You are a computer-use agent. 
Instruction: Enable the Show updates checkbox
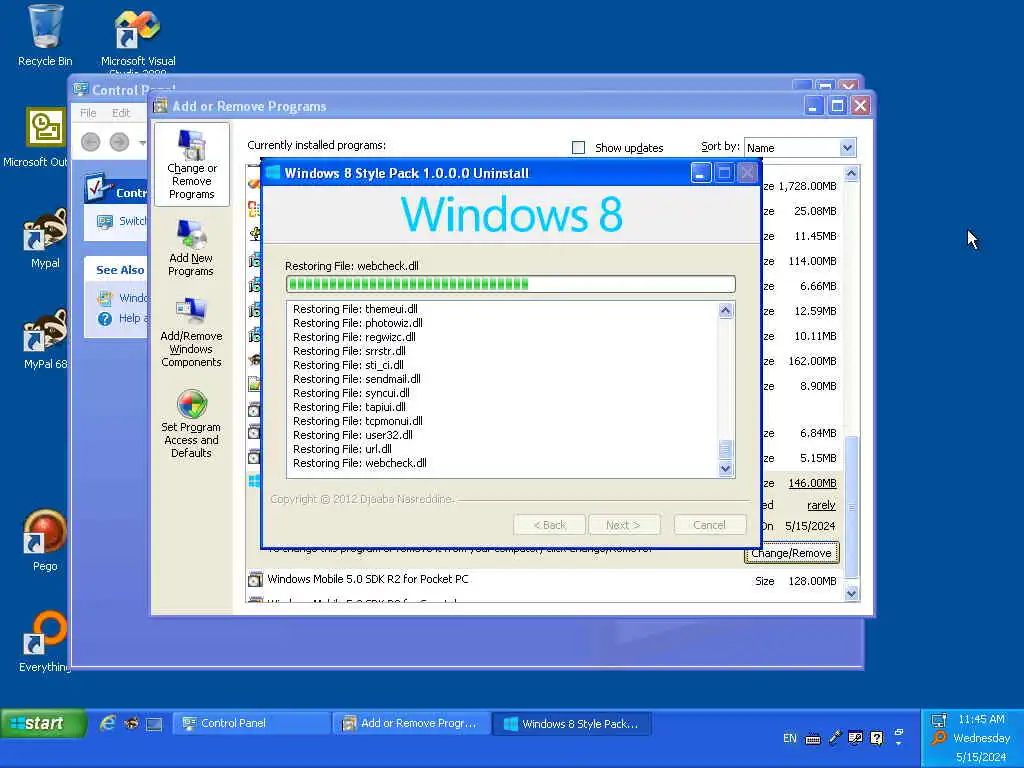[579, 148]
